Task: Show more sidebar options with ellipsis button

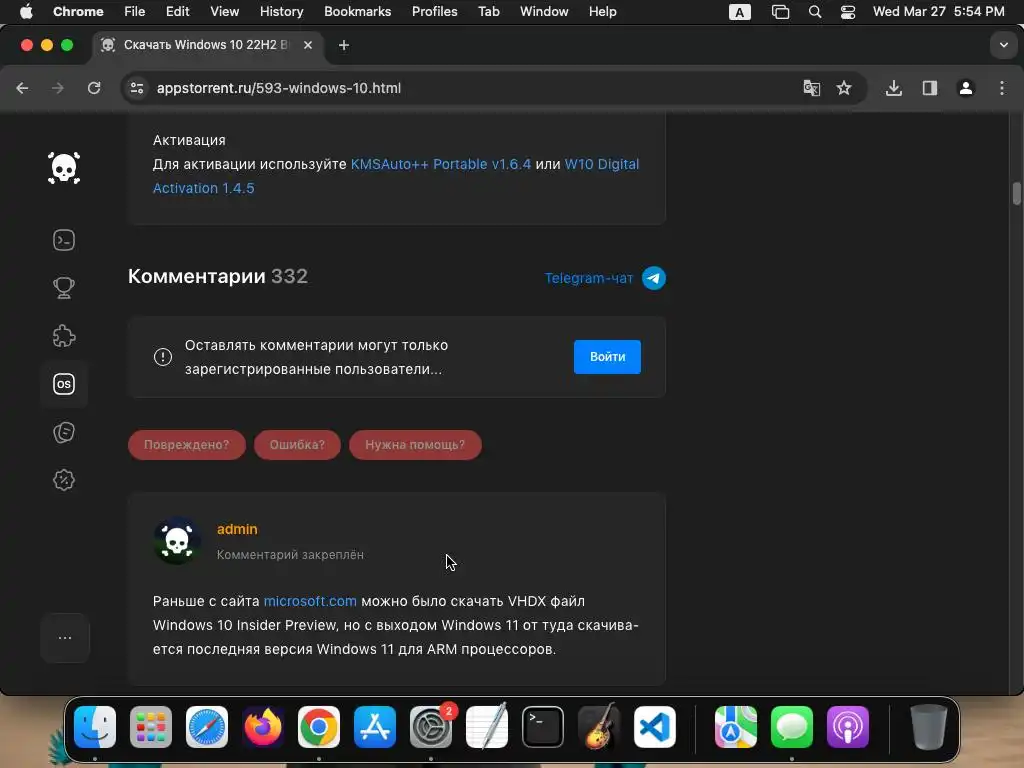Action: [x=65, y=638]
